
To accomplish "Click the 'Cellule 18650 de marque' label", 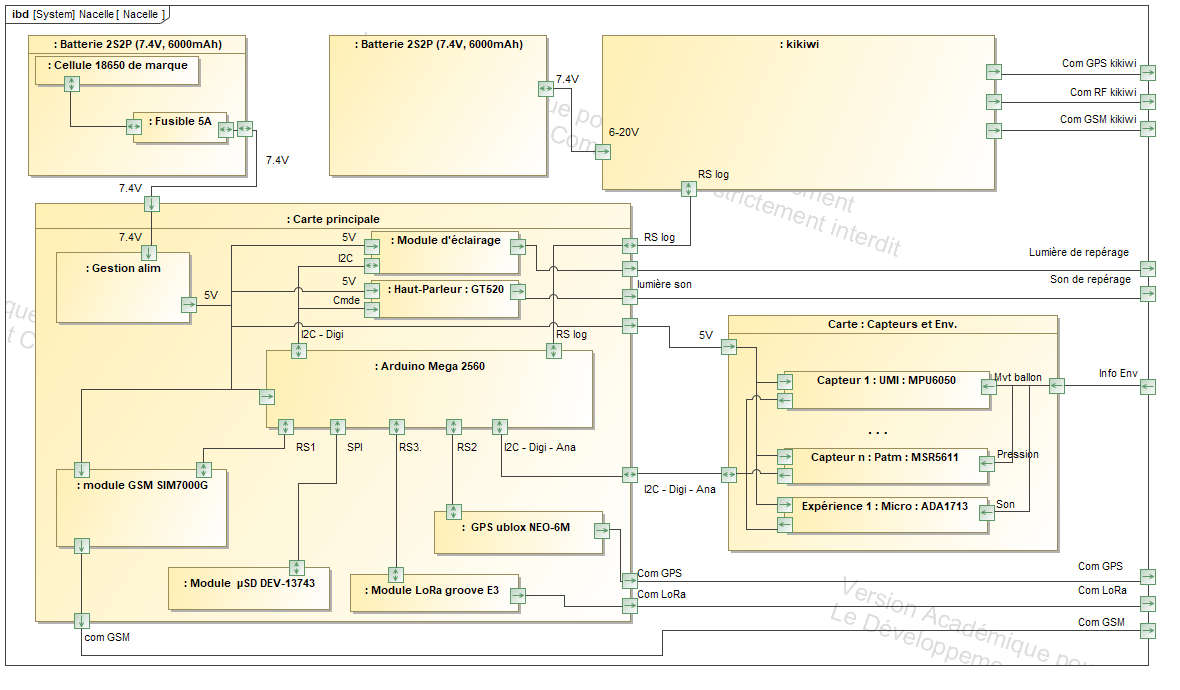I will 117,65.
